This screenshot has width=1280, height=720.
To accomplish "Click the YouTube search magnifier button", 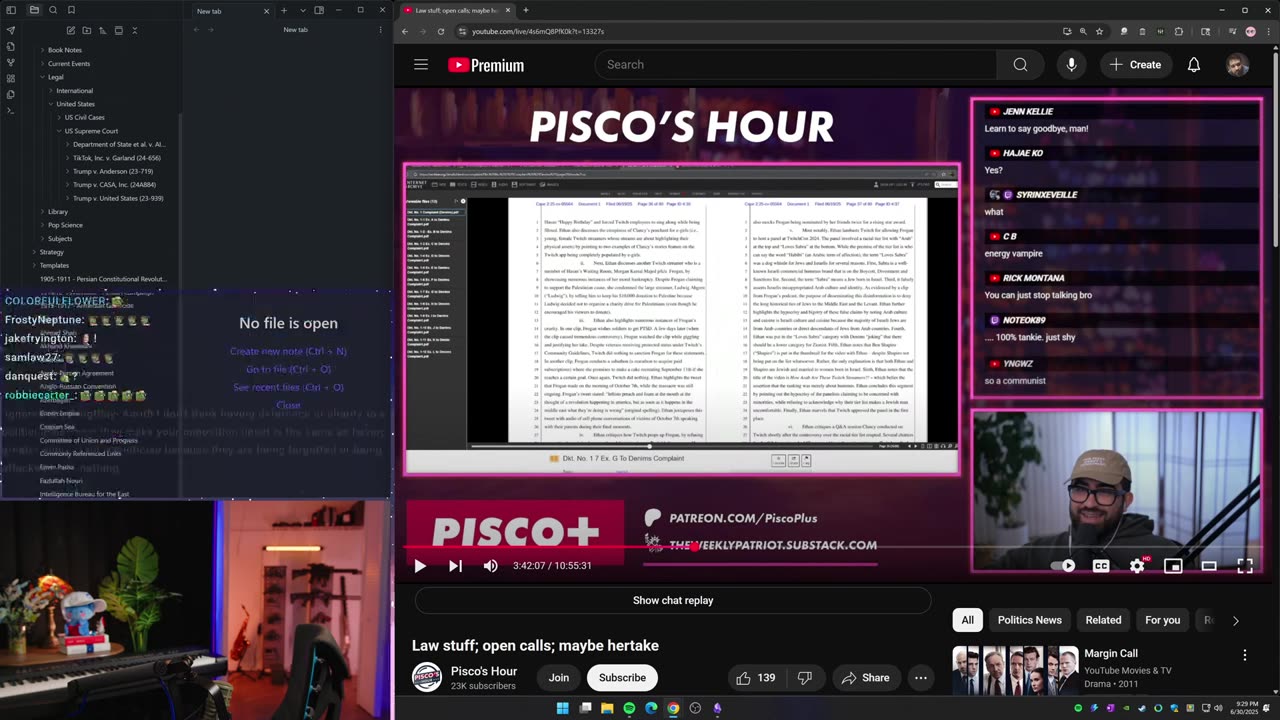I will coord(1020,65).
